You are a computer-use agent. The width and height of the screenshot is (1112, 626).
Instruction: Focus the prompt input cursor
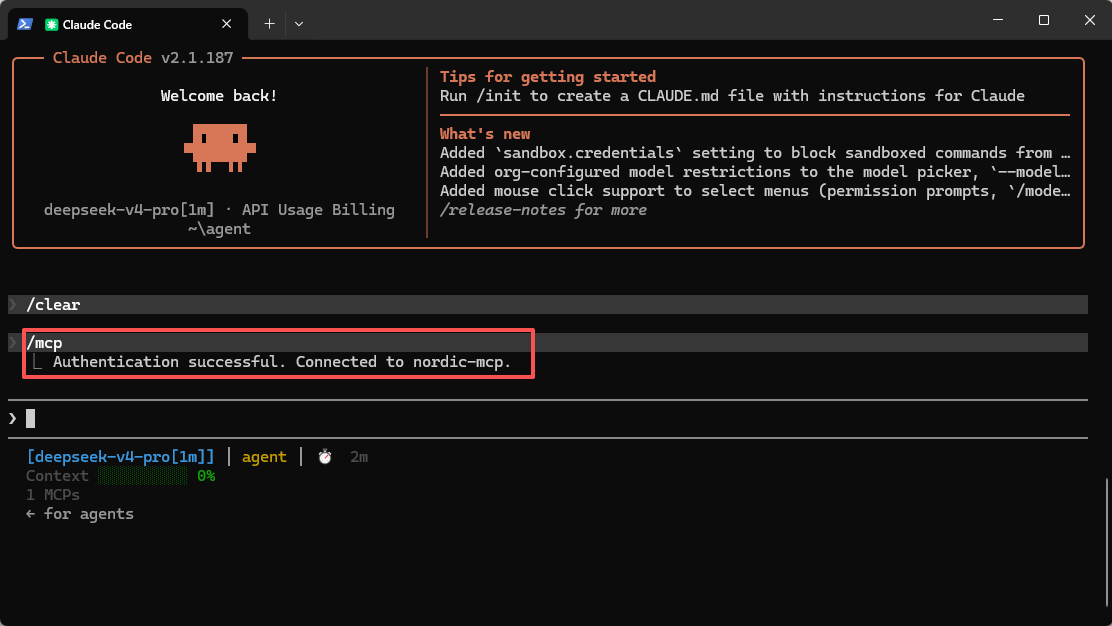tap(30, 418)
